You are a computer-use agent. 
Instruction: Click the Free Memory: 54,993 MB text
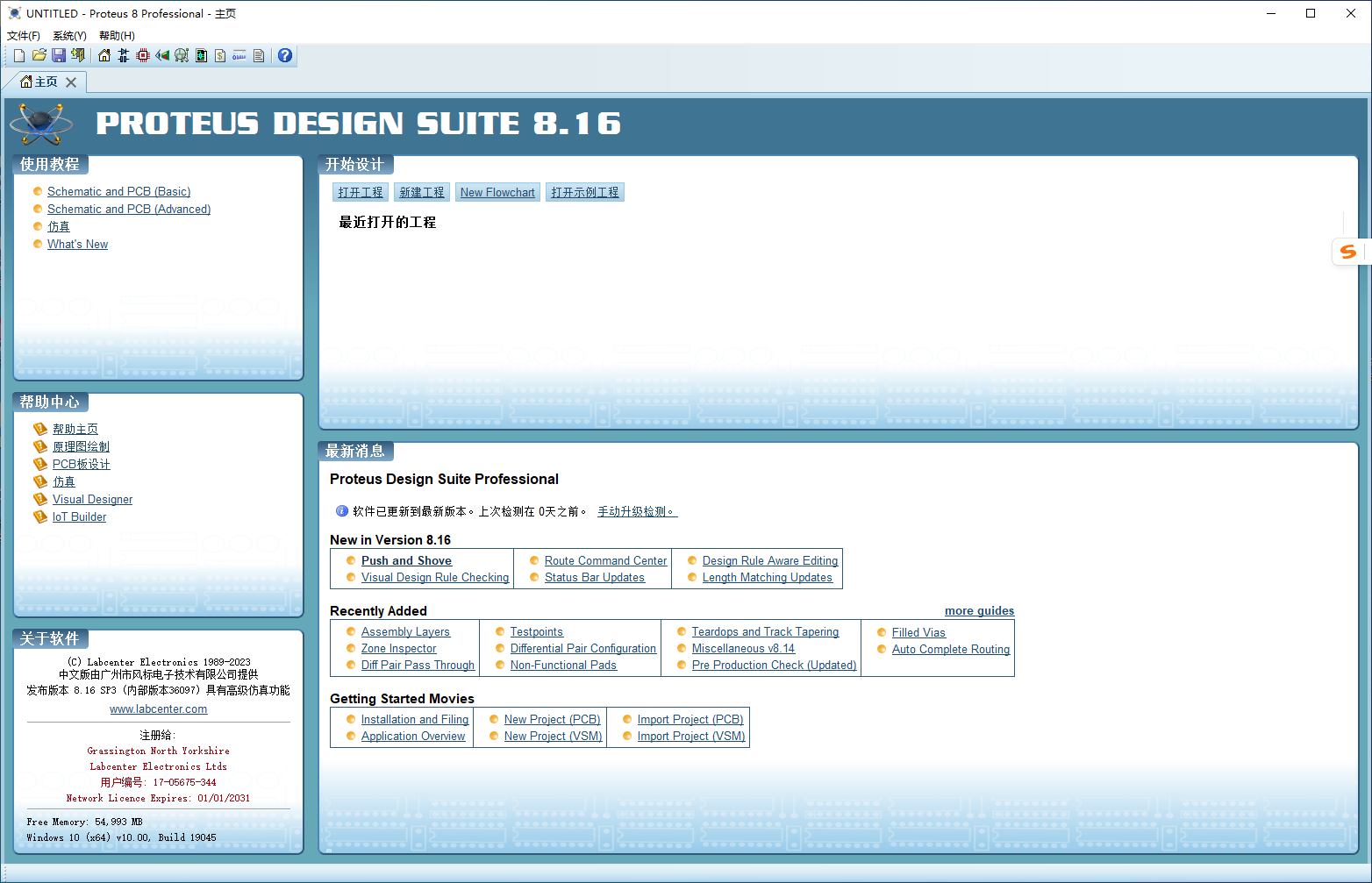pos(84,822)
